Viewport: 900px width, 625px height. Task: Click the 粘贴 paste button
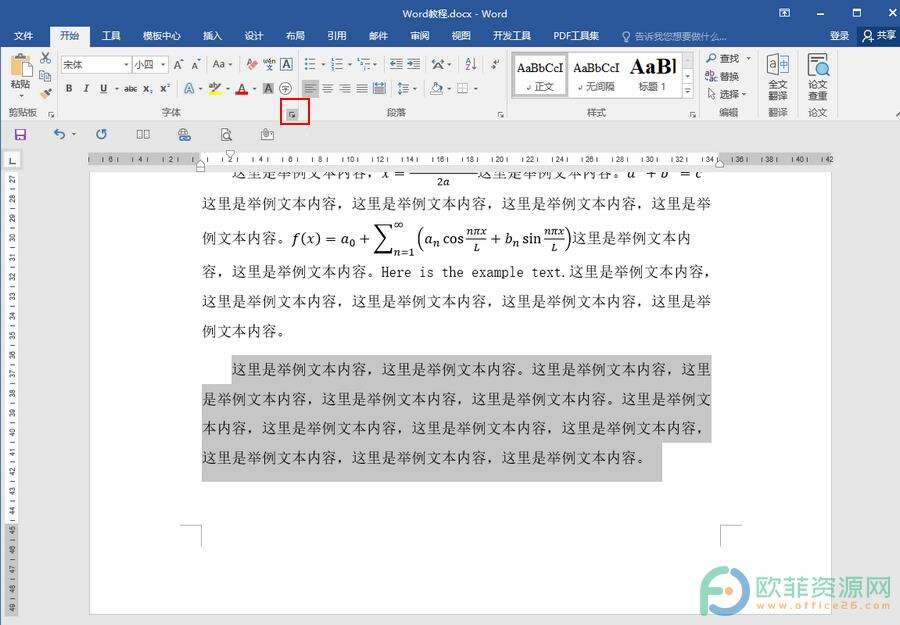click(21, 74)
